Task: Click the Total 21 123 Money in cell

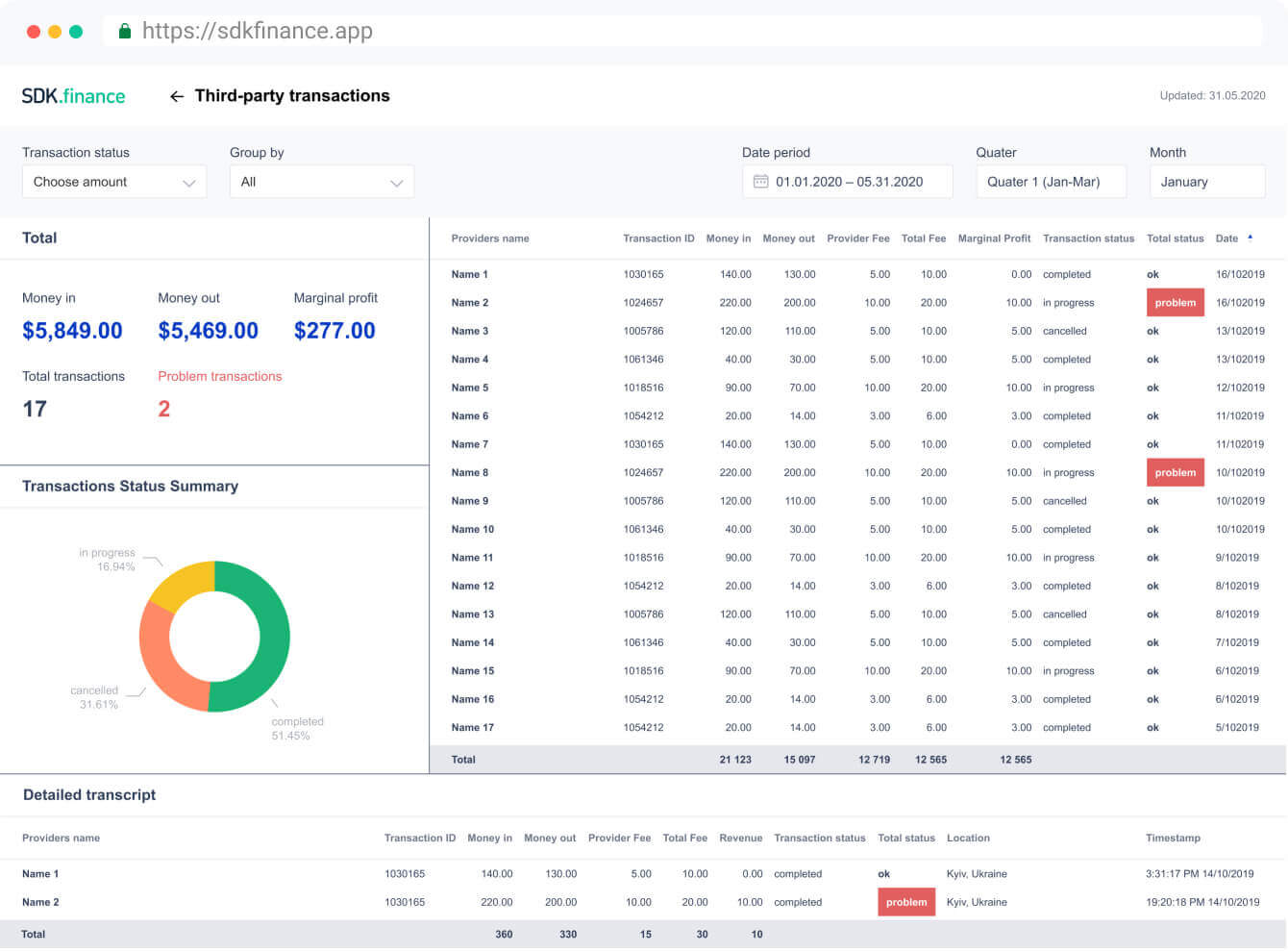Action: point(735,760)
